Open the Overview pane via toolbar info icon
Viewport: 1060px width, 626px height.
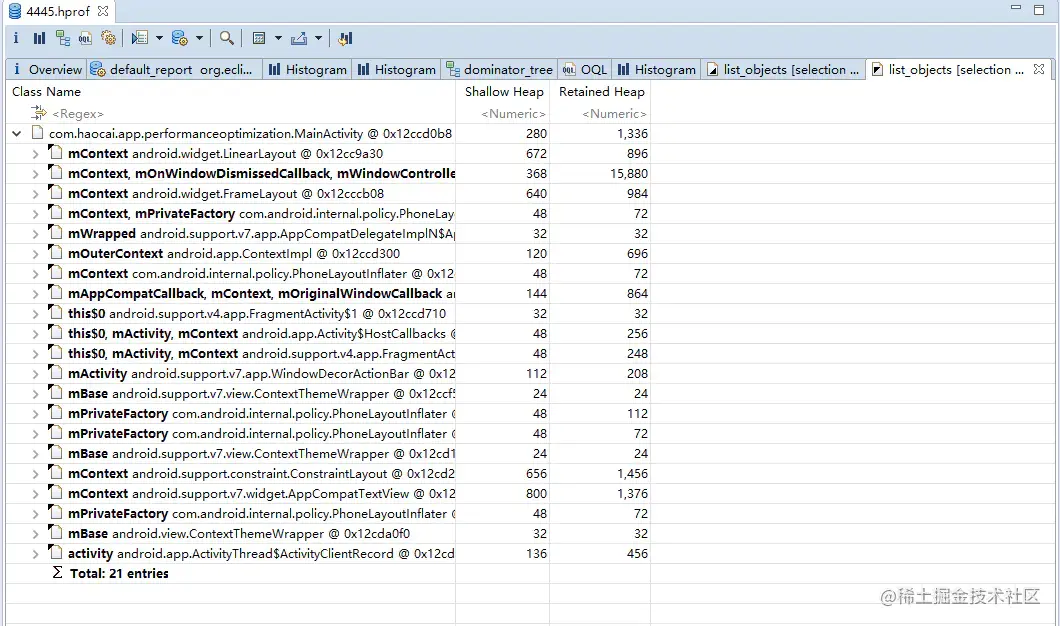(16, 39)
